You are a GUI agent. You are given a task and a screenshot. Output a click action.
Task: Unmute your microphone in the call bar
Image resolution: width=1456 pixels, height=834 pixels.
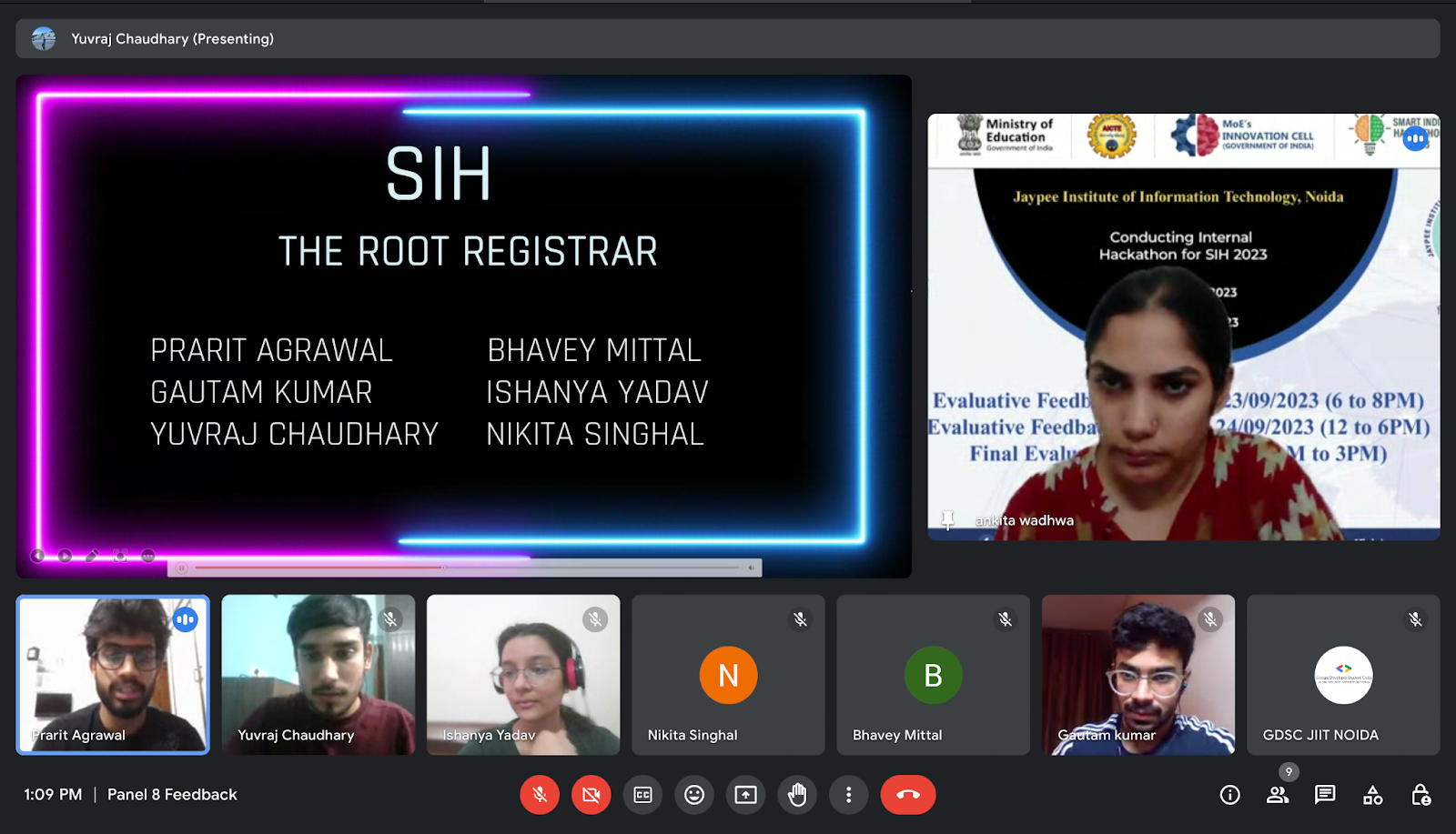click(540, 795)
